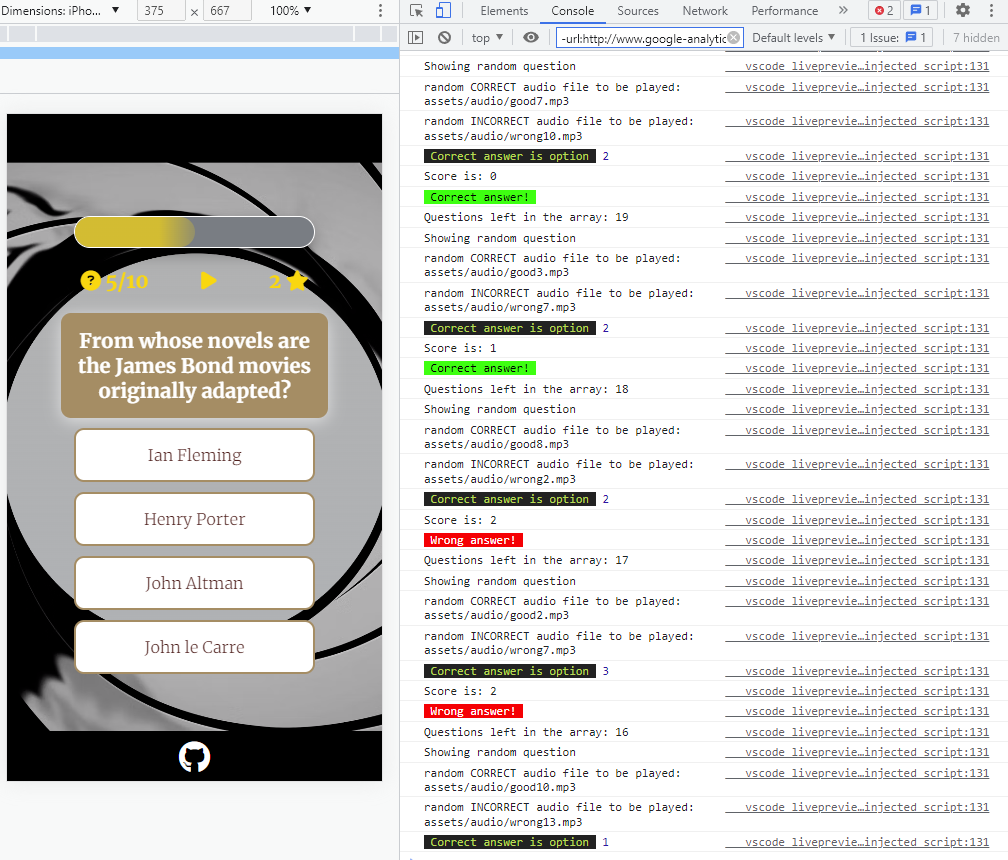Click the 7 hidden messages label

(x=976, y=38)
